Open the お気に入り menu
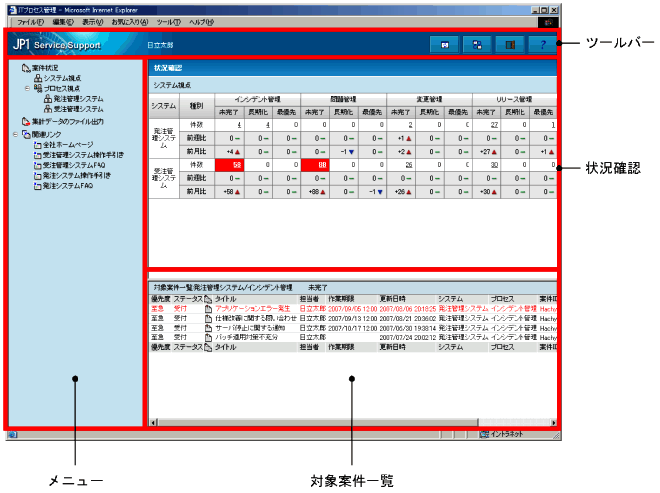This screenshot has width=660, height=493. tap(130, 22)
